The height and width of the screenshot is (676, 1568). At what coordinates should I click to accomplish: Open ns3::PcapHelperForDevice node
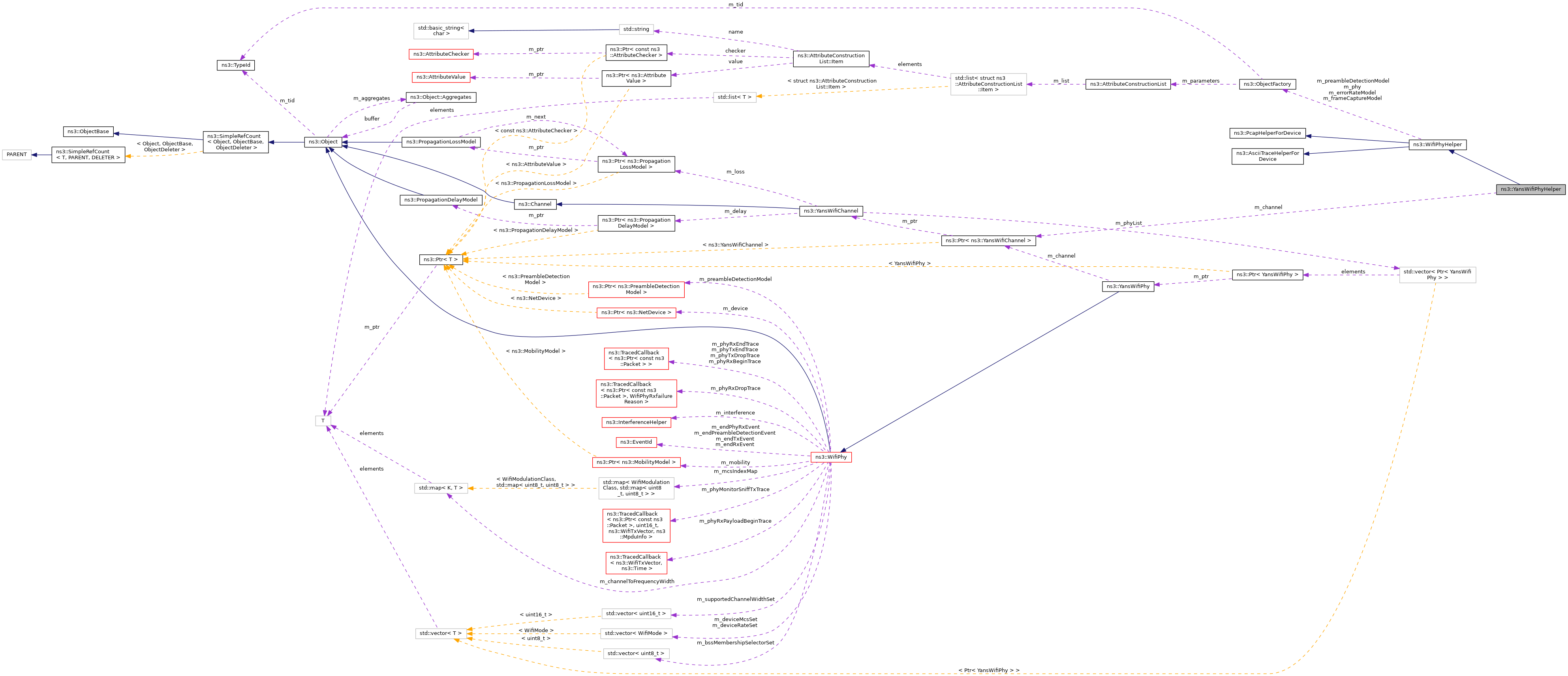coord(1267,133)
